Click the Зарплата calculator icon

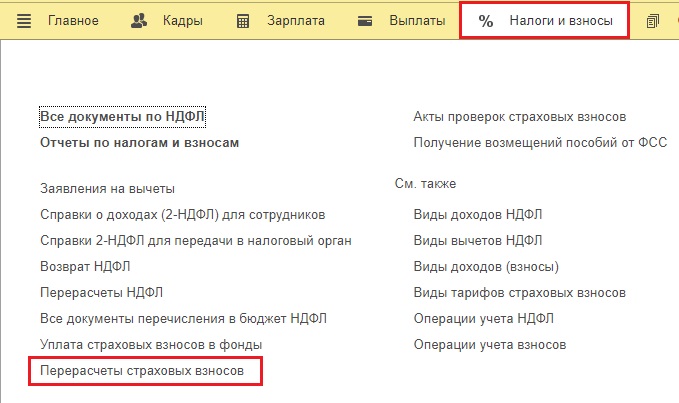pyautogui.click(x=243, y=21)
